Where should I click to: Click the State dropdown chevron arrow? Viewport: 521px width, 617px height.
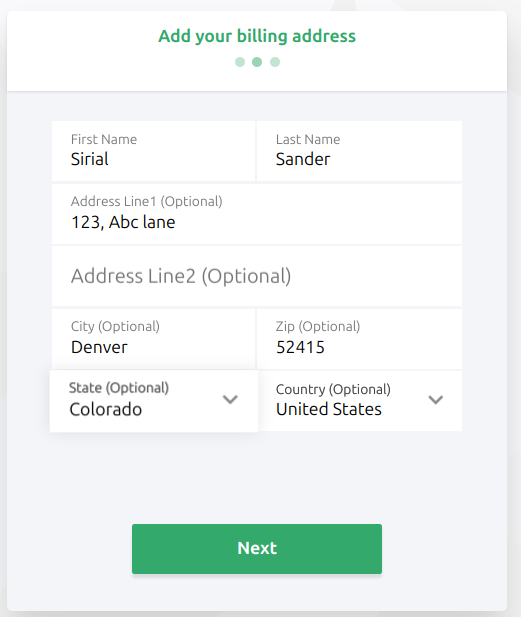point(230,400)
